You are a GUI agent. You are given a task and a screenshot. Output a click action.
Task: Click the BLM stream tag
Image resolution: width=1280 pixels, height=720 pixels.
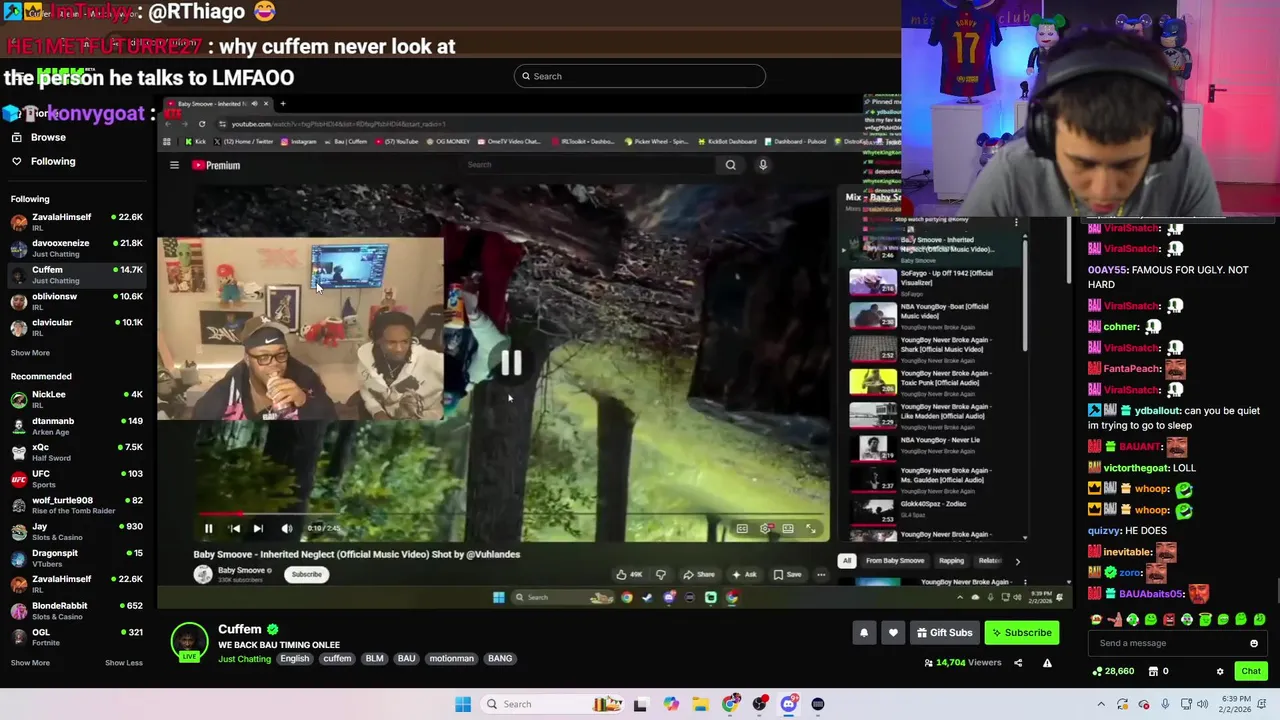(374, 659)
